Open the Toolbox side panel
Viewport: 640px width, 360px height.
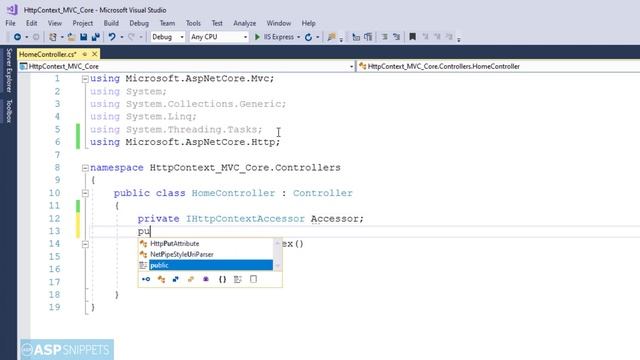[9, 110]
